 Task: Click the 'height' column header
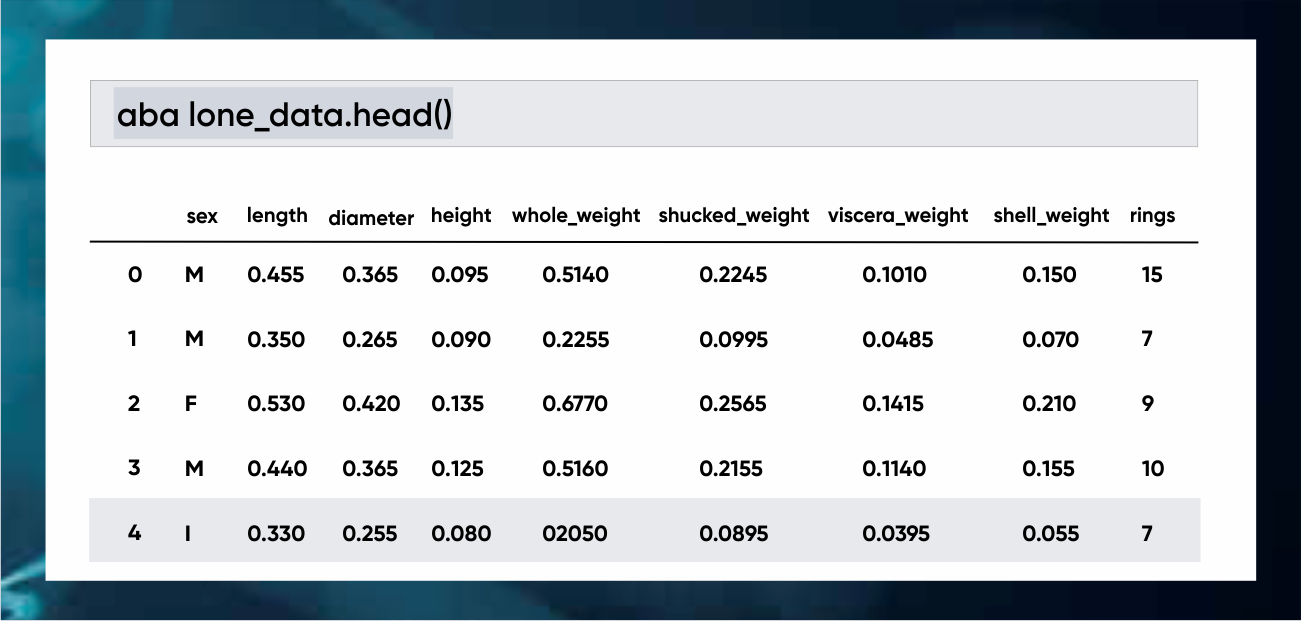(461, 216)
